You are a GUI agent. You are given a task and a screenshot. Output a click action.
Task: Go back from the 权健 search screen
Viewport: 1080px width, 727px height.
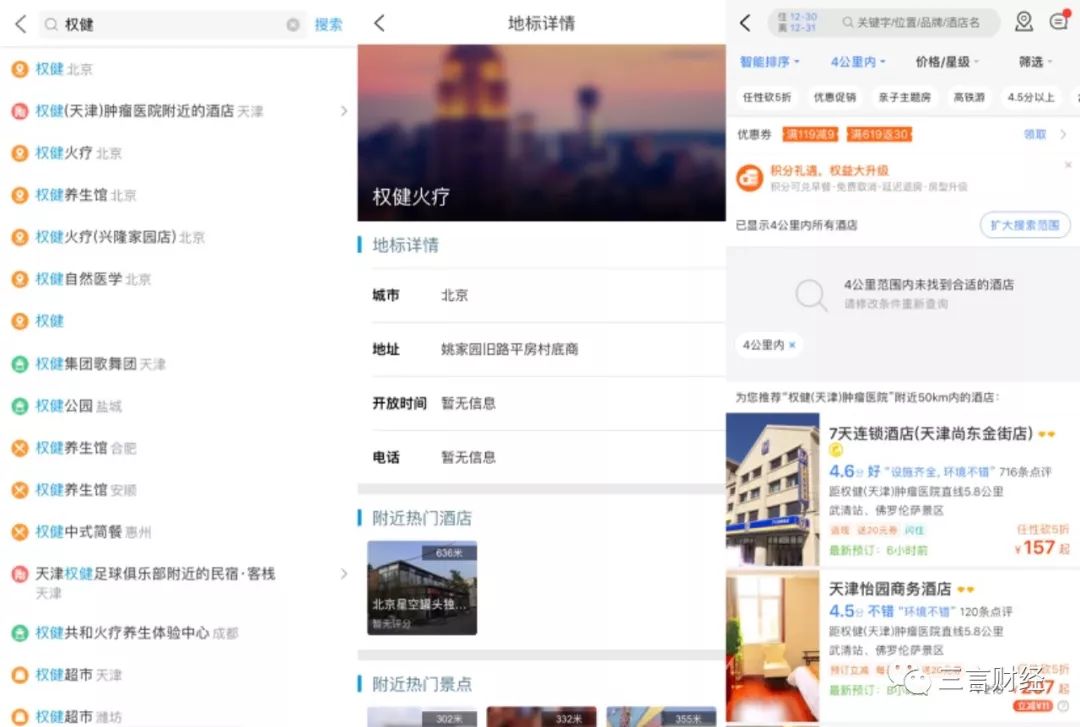pyautogui.click(x=21, y=25)
